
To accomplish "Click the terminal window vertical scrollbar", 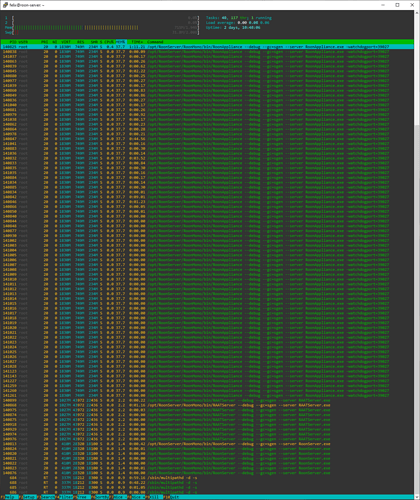I will coord(417,252).
